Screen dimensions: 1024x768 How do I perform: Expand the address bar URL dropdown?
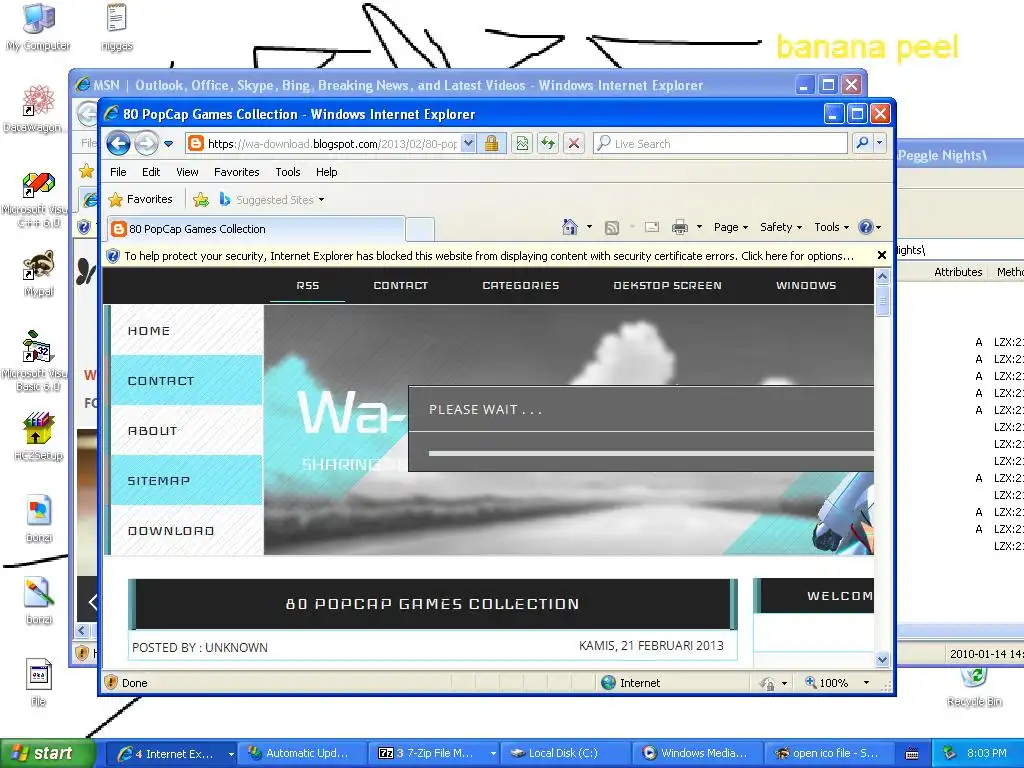coord(468,144)
